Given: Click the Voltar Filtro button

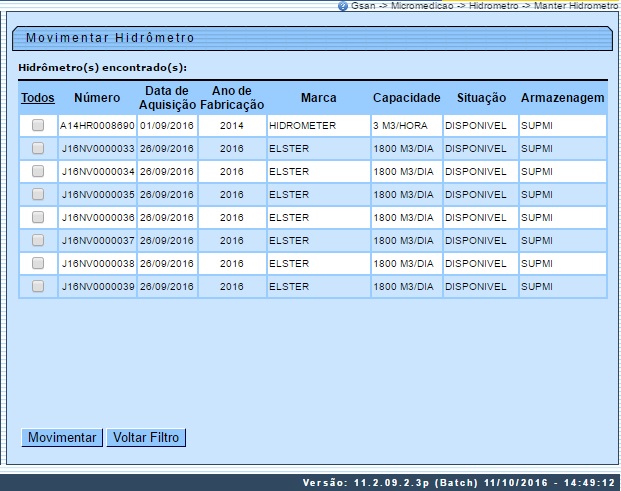Looking at the screenshot, I should (147, 438).
